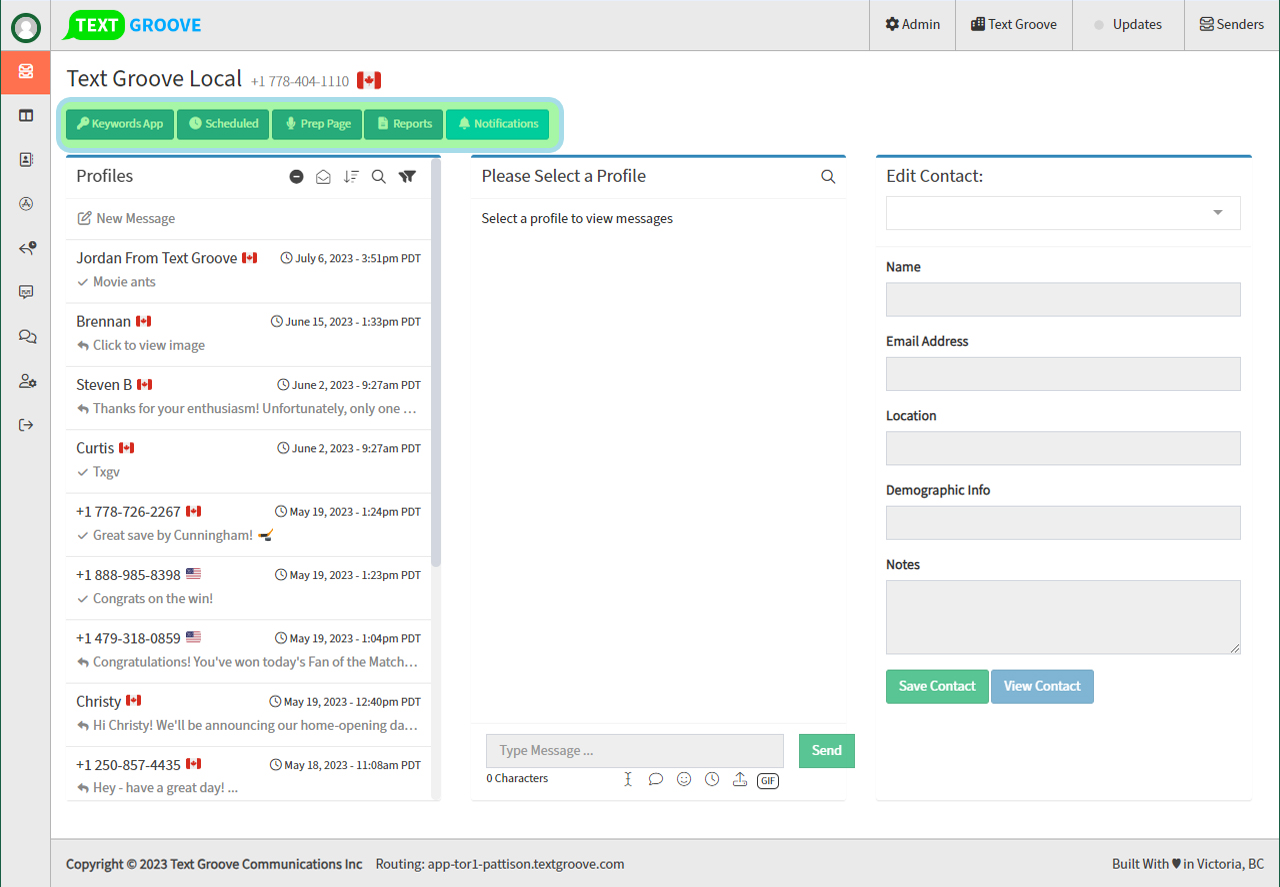
Task: Open the conversations bubbles icon in the sidebar
Action: click(27, 337)
